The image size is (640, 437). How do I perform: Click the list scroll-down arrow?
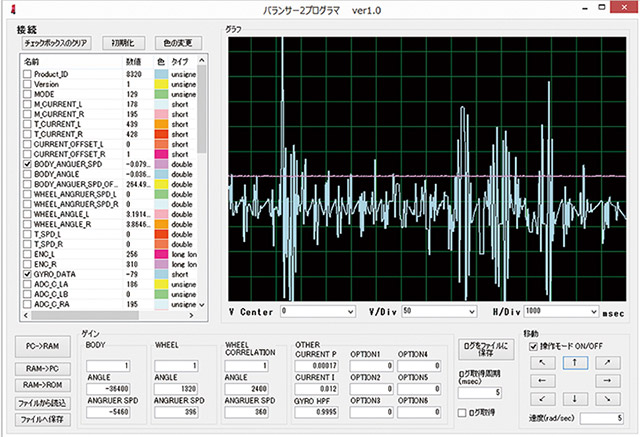pyautogui.click(x=202, y=305)
